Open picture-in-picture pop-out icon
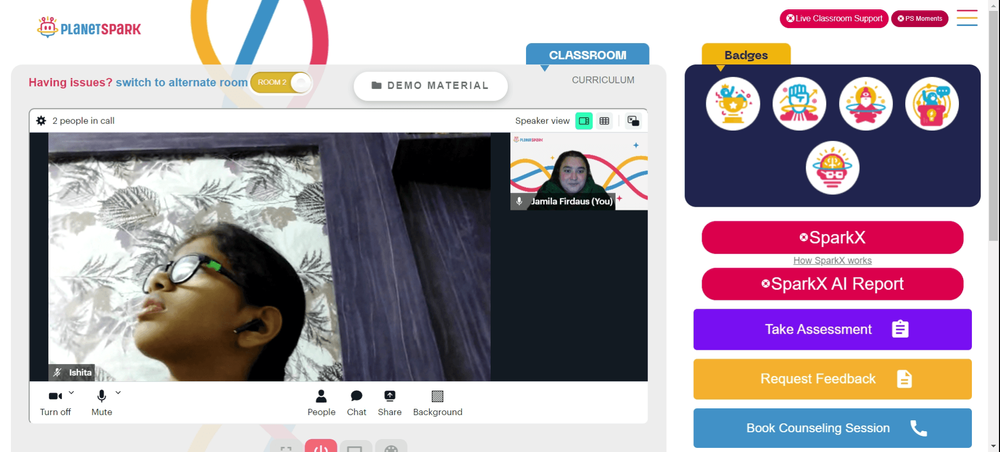 (633, 120)
